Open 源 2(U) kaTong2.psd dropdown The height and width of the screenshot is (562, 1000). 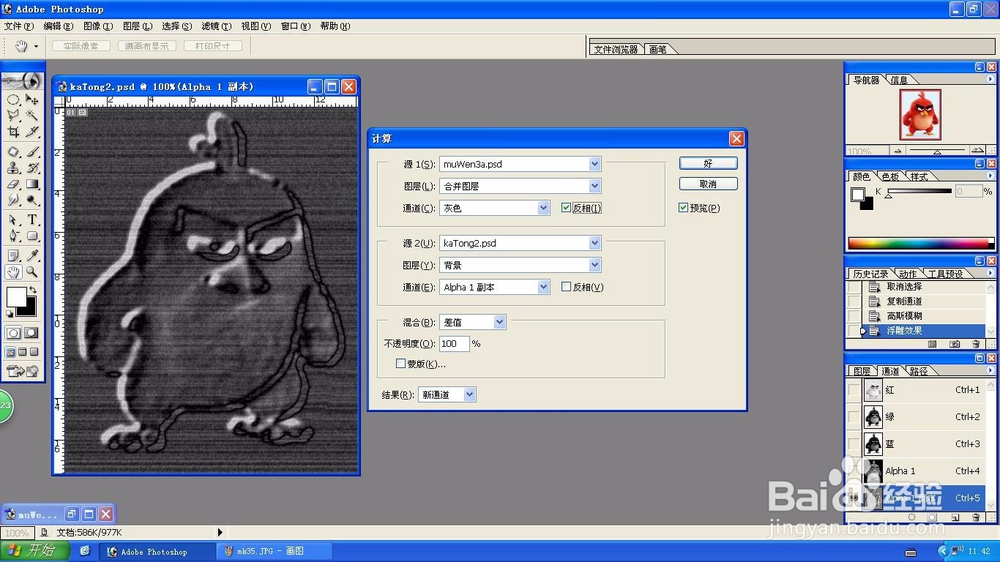(594, 243)
